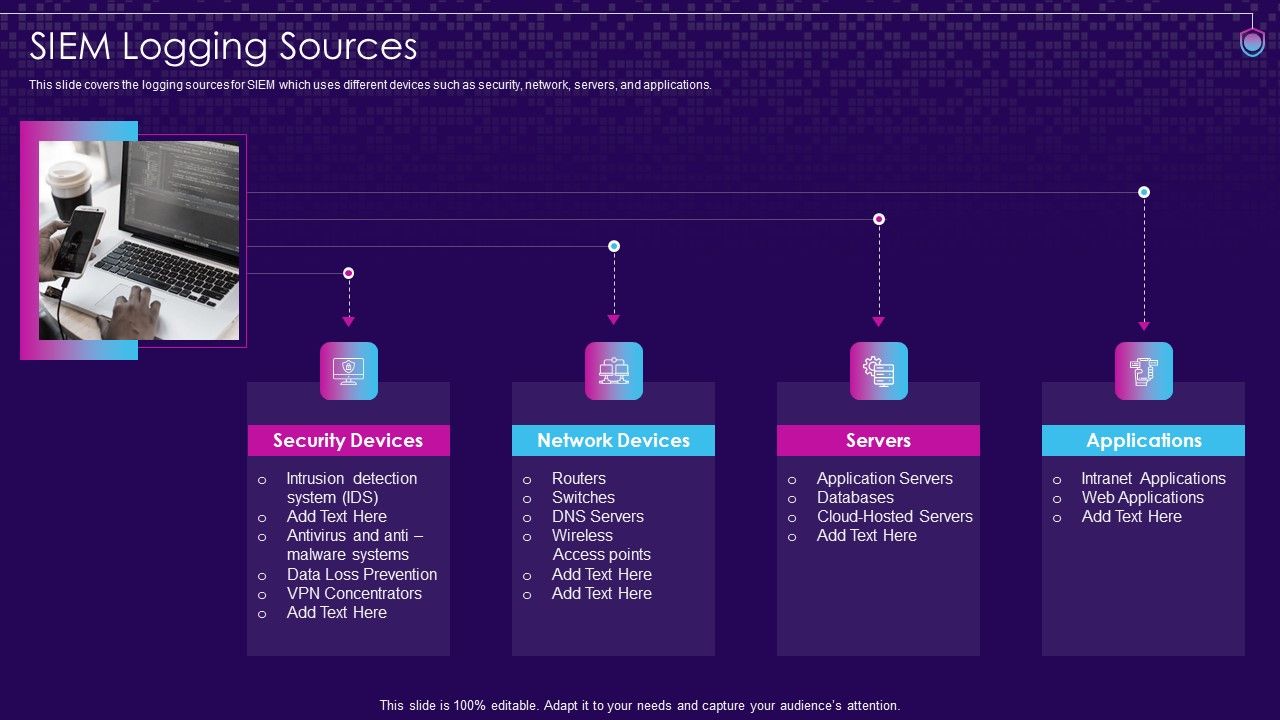Screen dimensions: 1280x720
Task: Click the SIEM Logging Sources title
Action: [223, 47]
